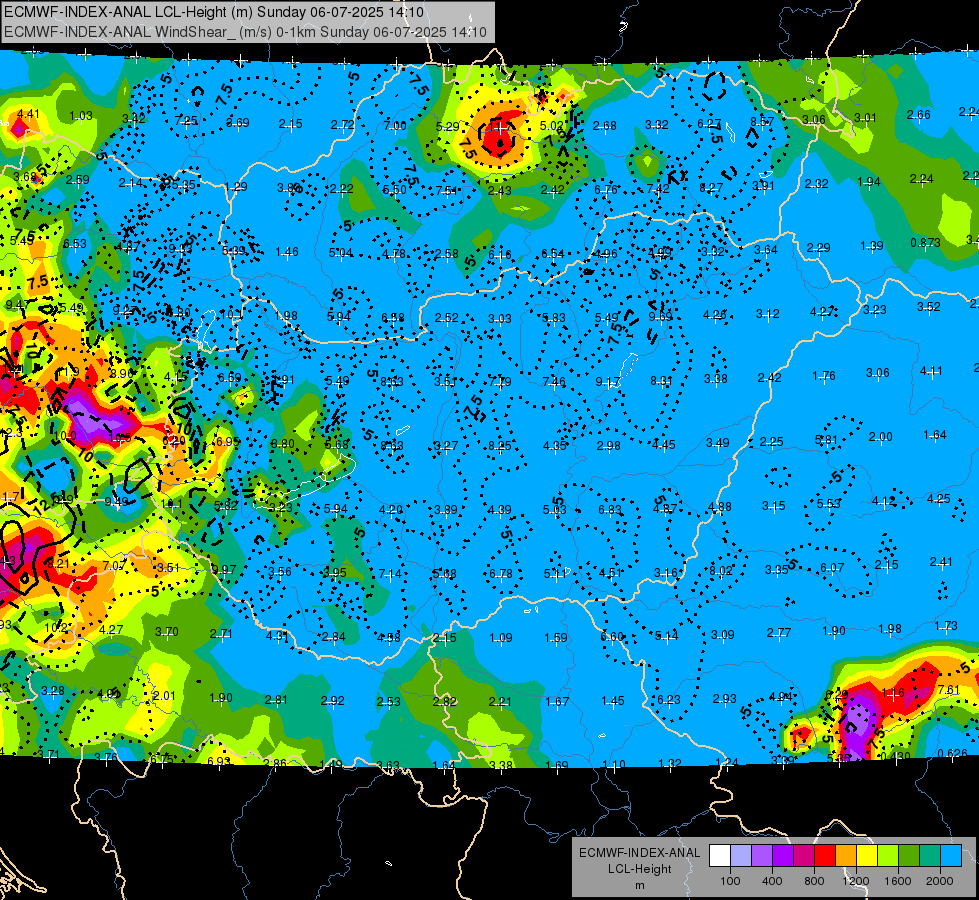Select grid value 4.41
979x900 pixels.
coord(28,114)
